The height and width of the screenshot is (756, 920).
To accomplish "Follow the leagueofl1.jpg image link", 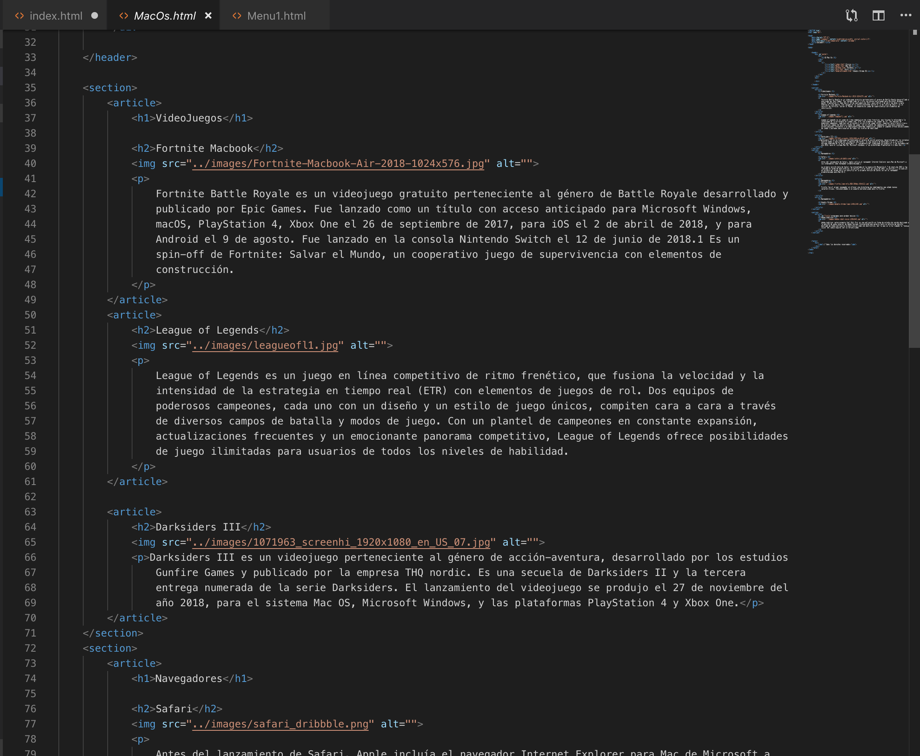I will pyautogui.click(x=265, y=345).
